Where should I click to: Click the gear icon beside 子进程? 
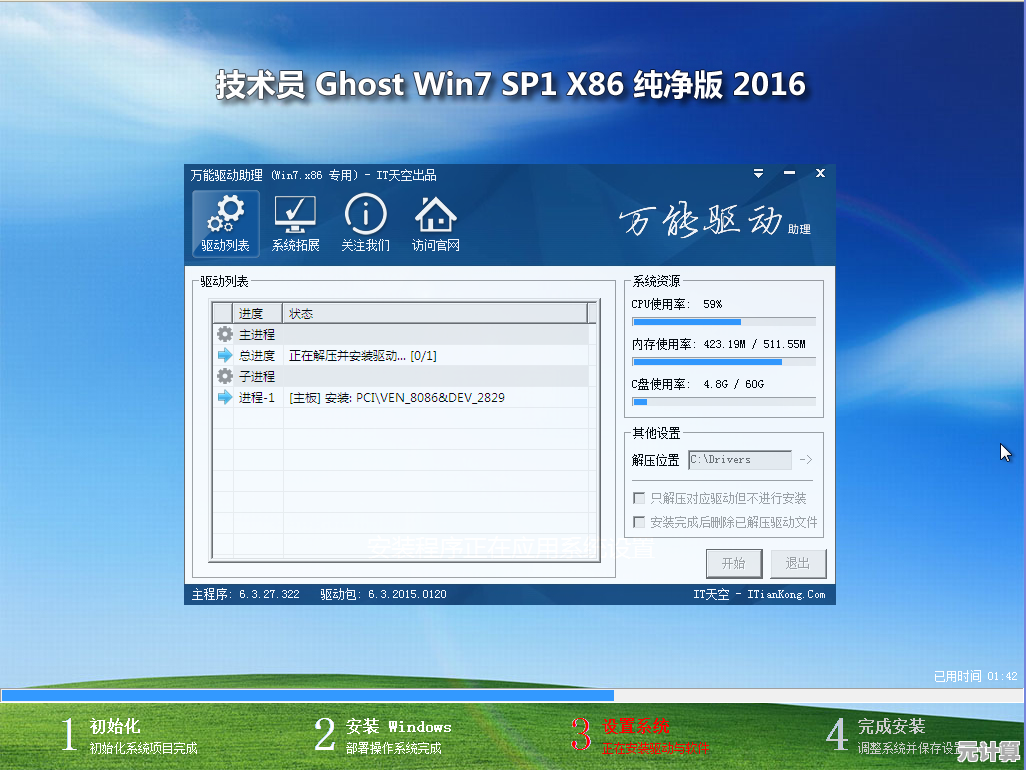pos(223,376)
